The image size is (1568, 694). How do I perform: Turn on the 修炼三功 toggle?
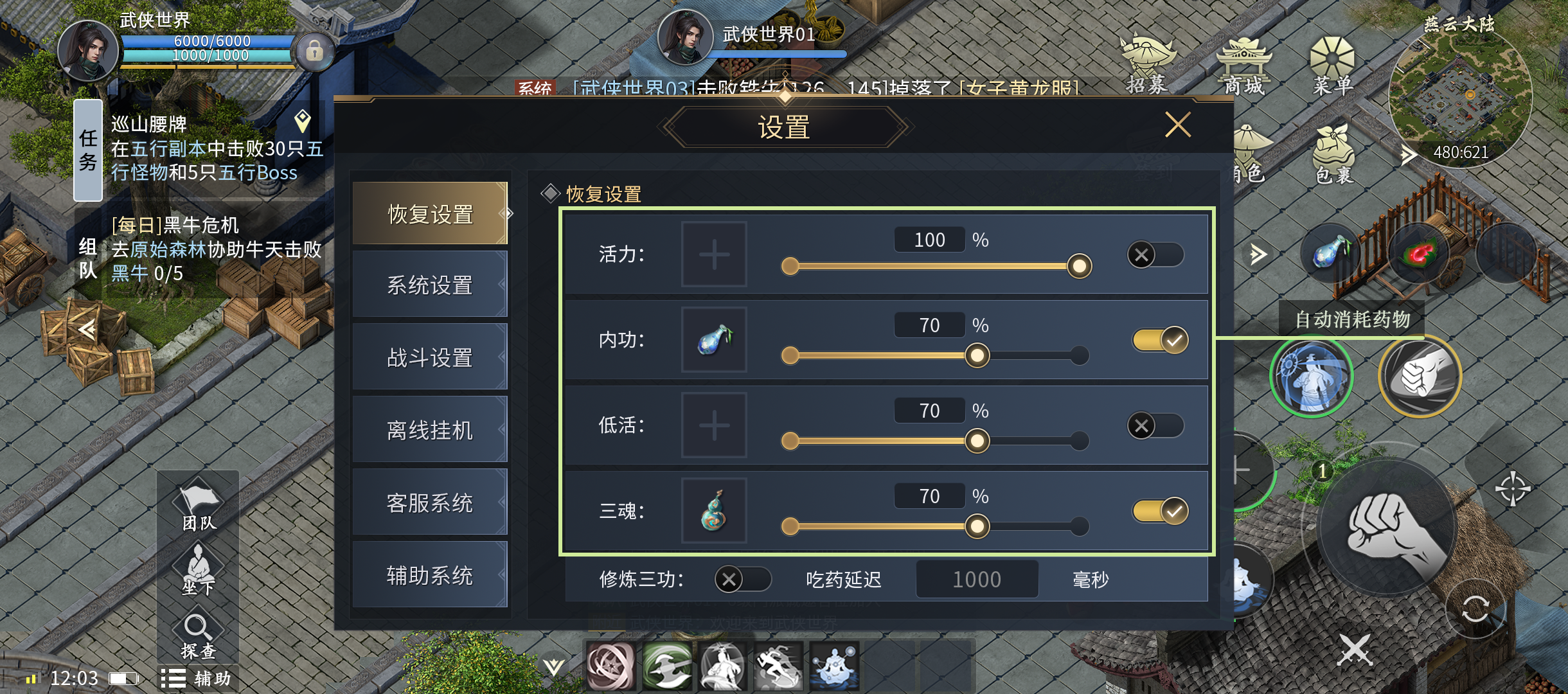point(743,580)
